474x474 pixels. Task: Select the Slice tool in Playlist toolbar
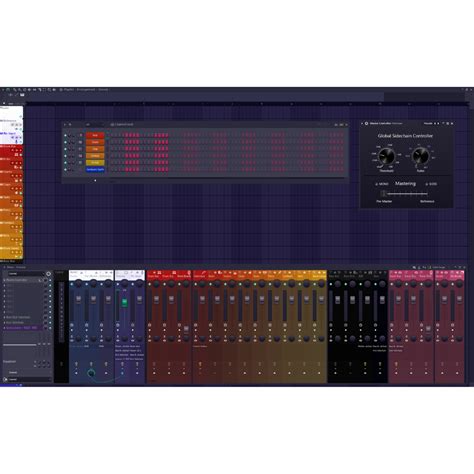click(x=39, y=90)
